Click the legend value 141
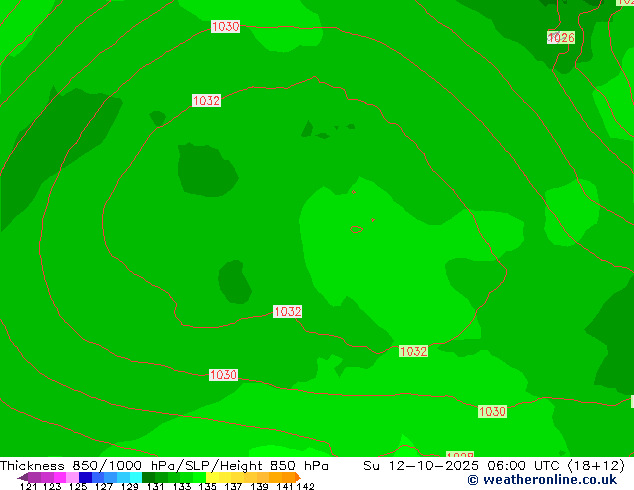This screenshot has width=634, height=490. (285, 486)
